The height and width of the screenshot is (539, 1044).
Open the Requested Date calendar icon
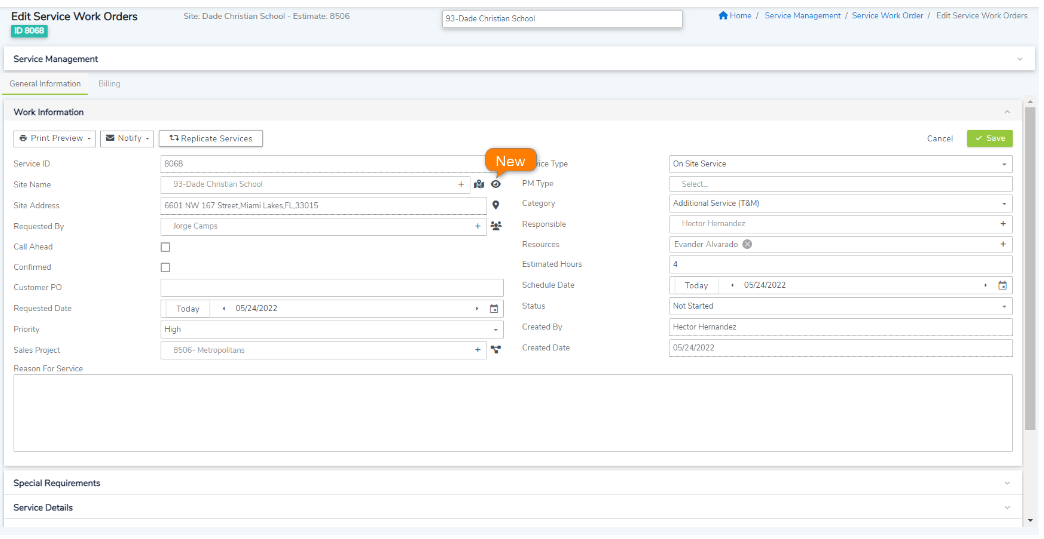pyautogui.click(x=494, y=309)
